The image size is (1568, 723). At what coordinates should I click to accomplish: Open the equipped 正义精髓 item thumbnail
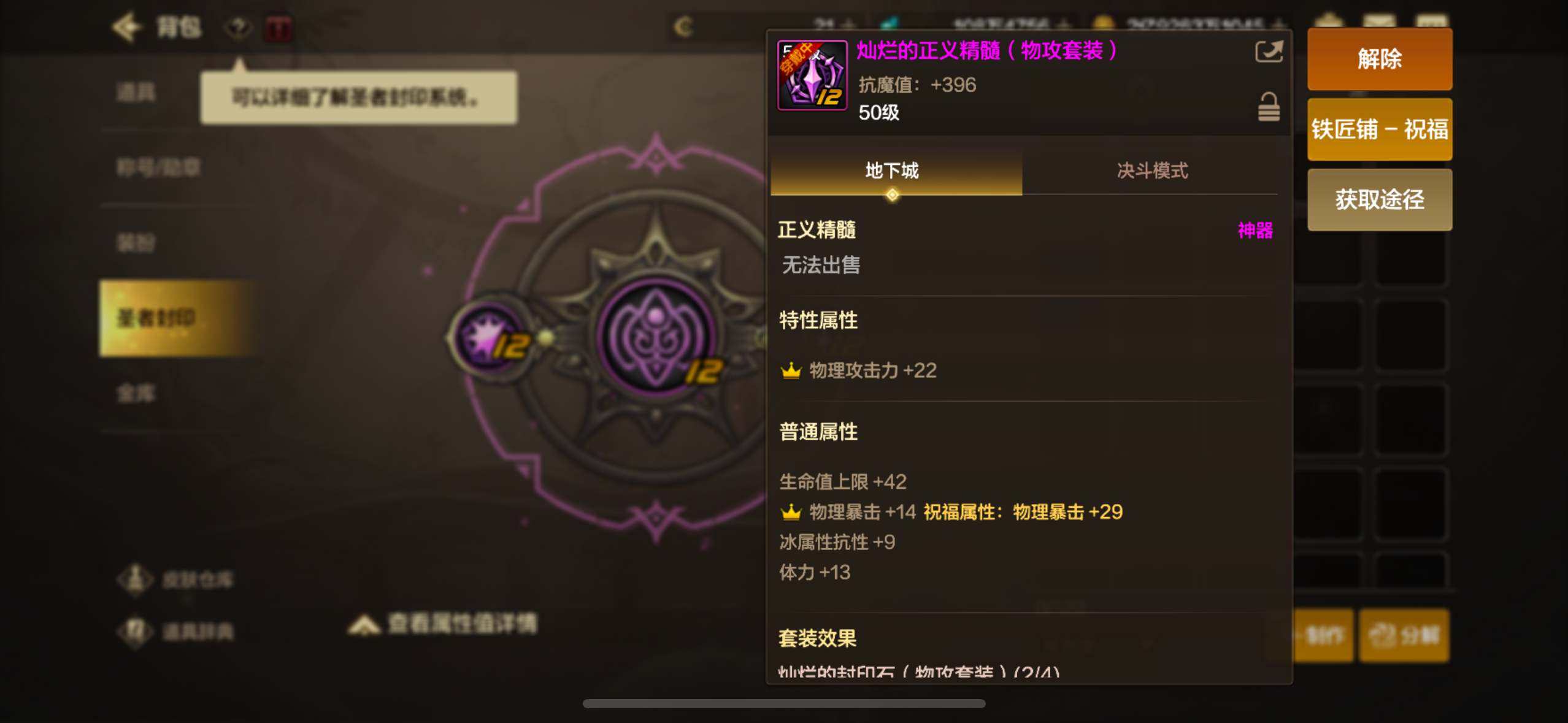[x=812, y=75]
